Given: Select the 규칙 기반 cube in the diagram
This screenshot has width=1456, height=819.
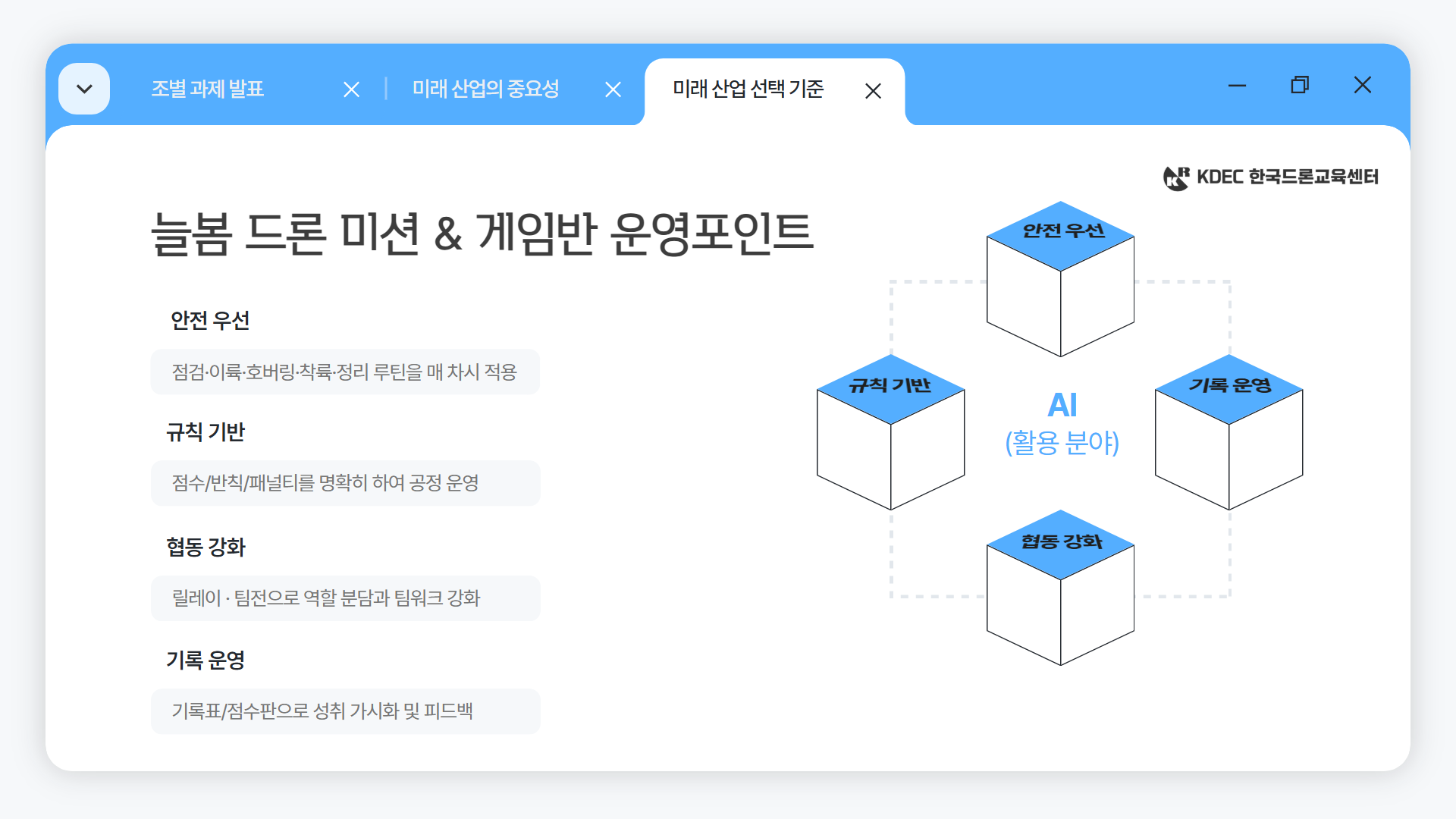Looking at the screenshot, I should click(890, 432).
